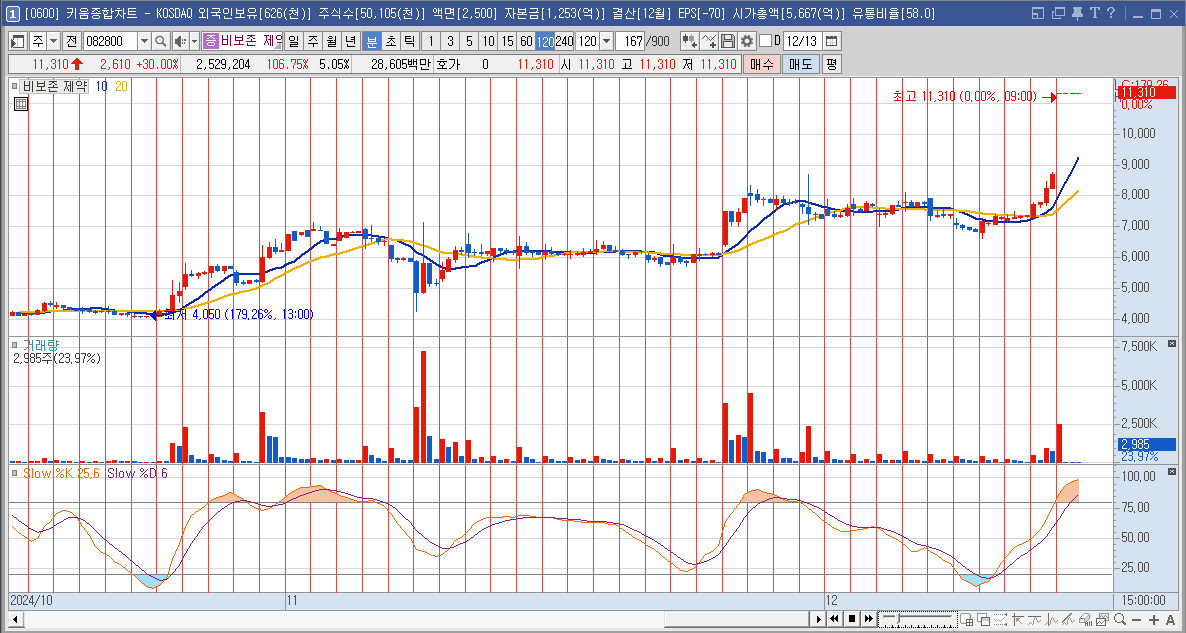The image size is (1186, 633).
Task: Click the pin window pushpin icon
Action: pyautogui.click(x=1078, y=13)
